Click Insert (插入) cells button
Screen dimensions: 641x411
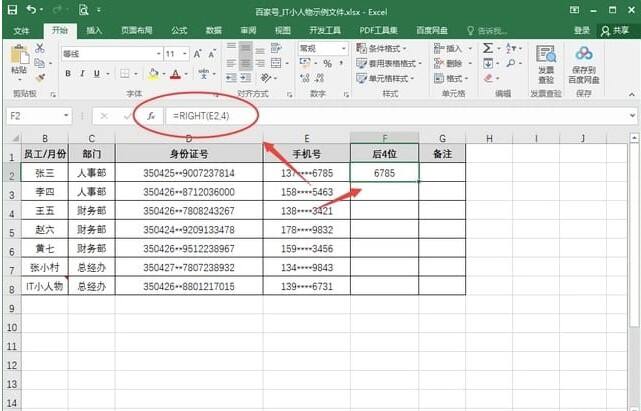pyautogui.click(x=453, y=49)
